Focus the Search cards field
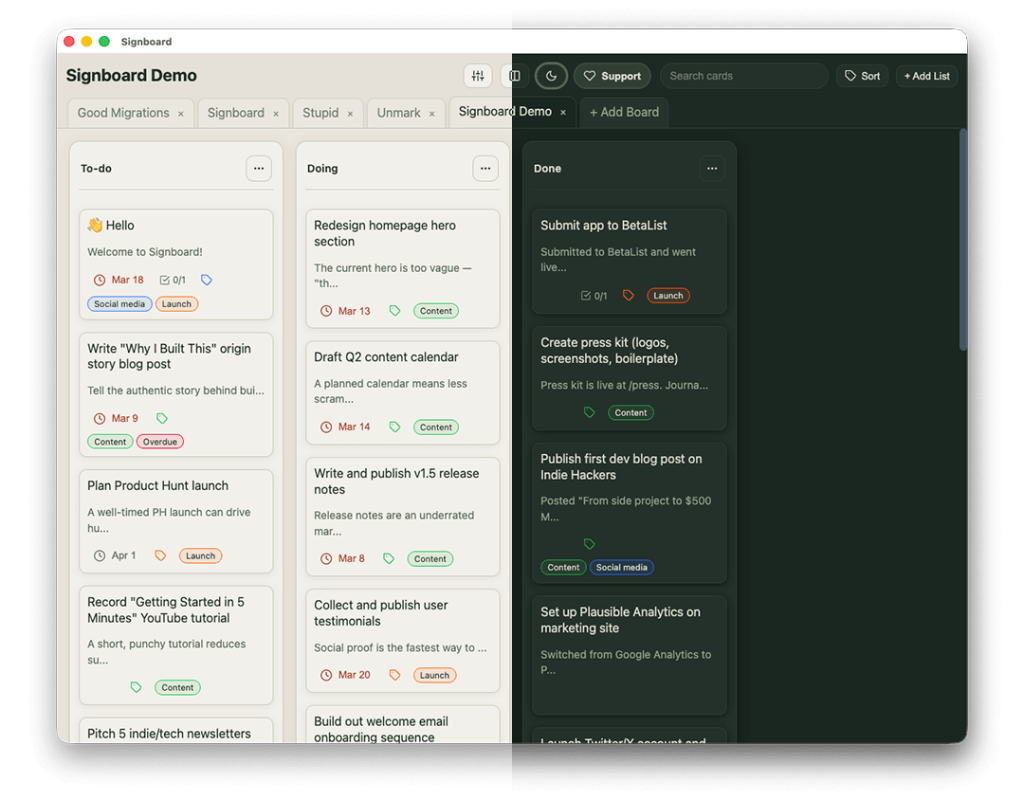Image resolution: width=1024 pixels, height=800 pixels. coord(743,76)
